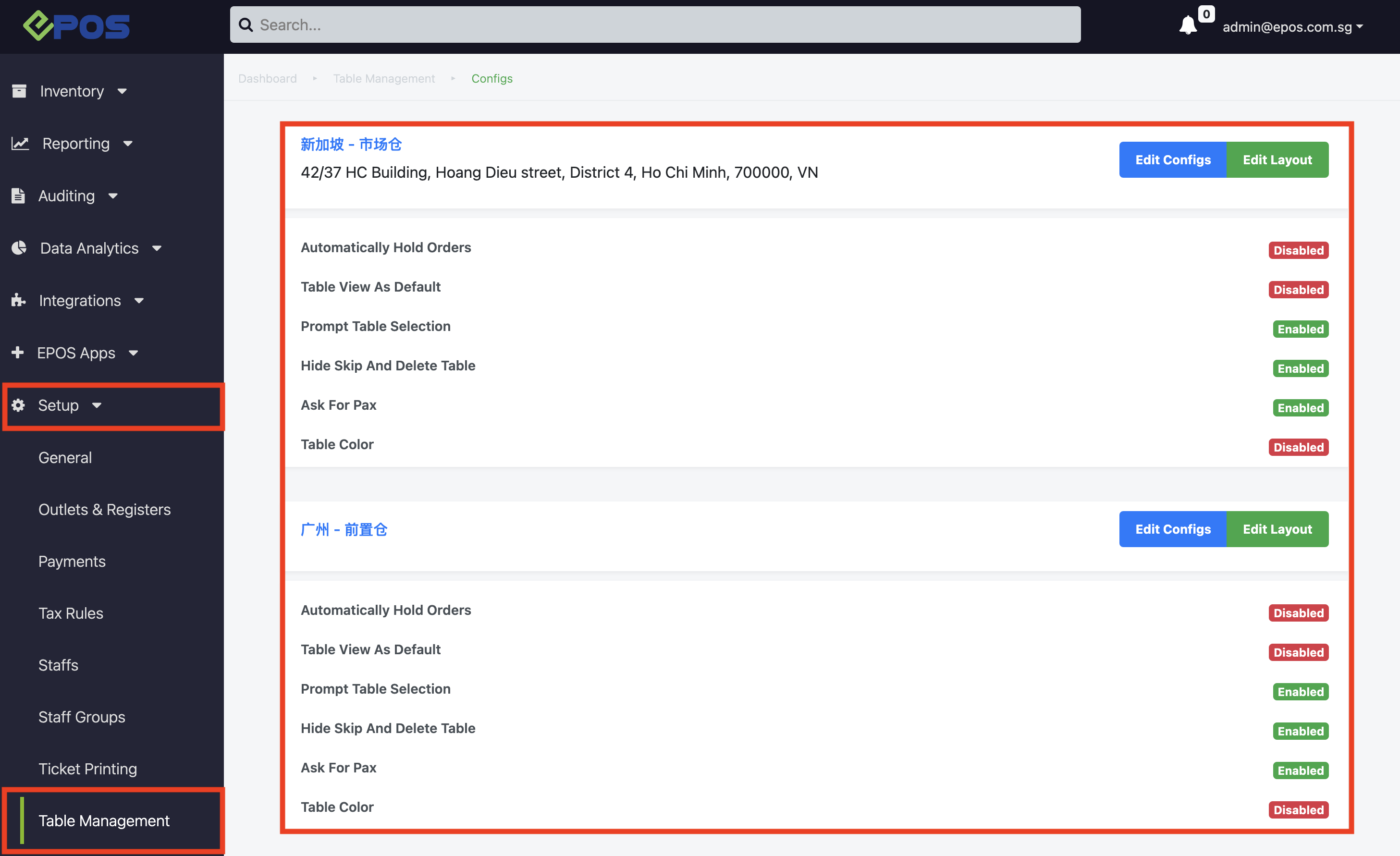This screenshot has height=856, width=1400.
Task: Click Disabled badge for first Table View As Default
Action: [x=1298, y=290]
